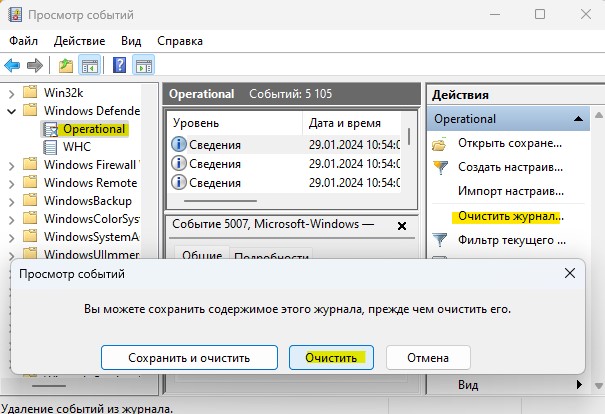The width and height of the screenshot is (605, 414).
Task: Expand the Вид submenu arrow
Action: [x=579, y=385]
